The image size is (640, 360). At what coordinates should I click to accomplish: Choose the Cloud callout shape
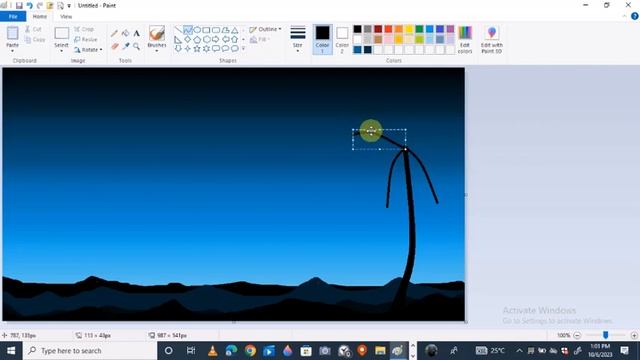point(235,49)
